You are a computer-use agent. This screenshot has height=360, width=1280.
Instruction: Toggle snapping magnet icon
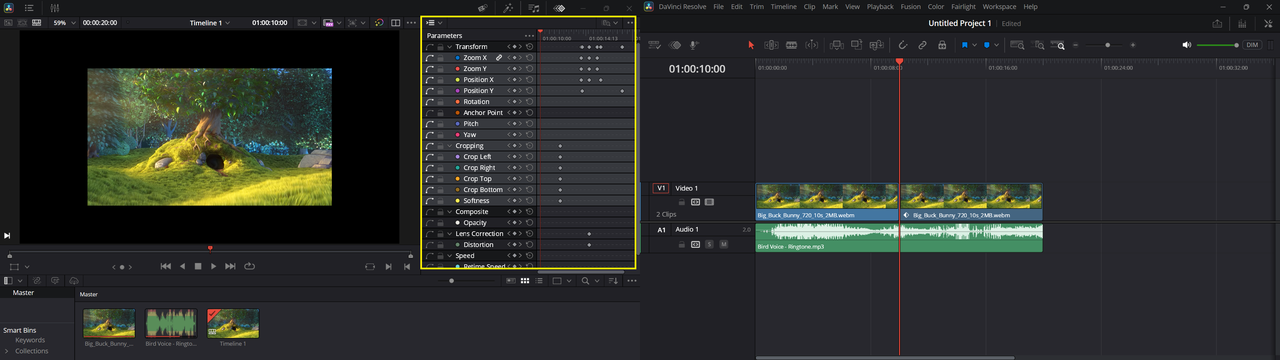(x=902, y=45)
